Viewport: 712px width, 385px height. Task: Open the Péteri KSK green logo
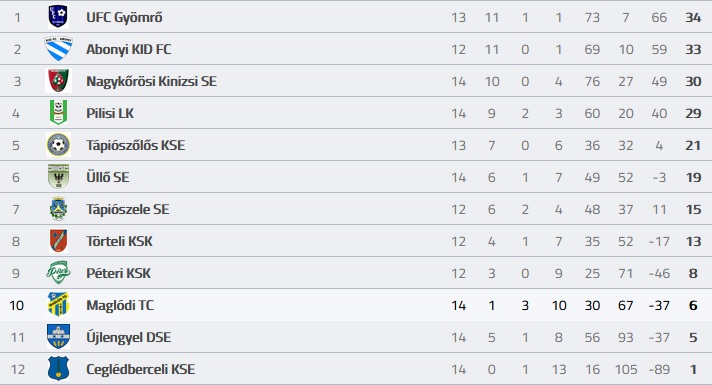(x=59, y=273)
